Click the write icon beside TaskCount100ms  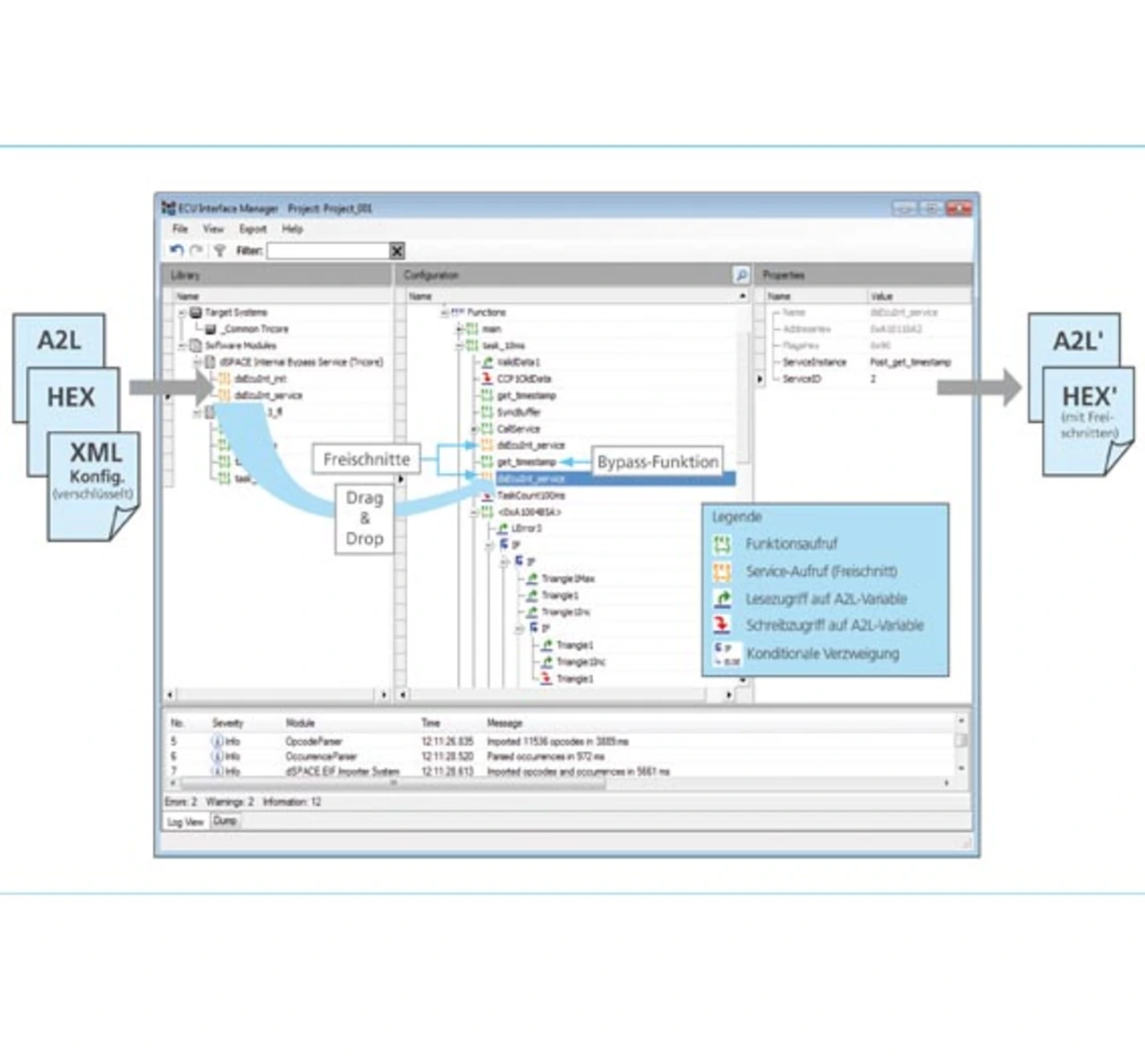(488, 495)
